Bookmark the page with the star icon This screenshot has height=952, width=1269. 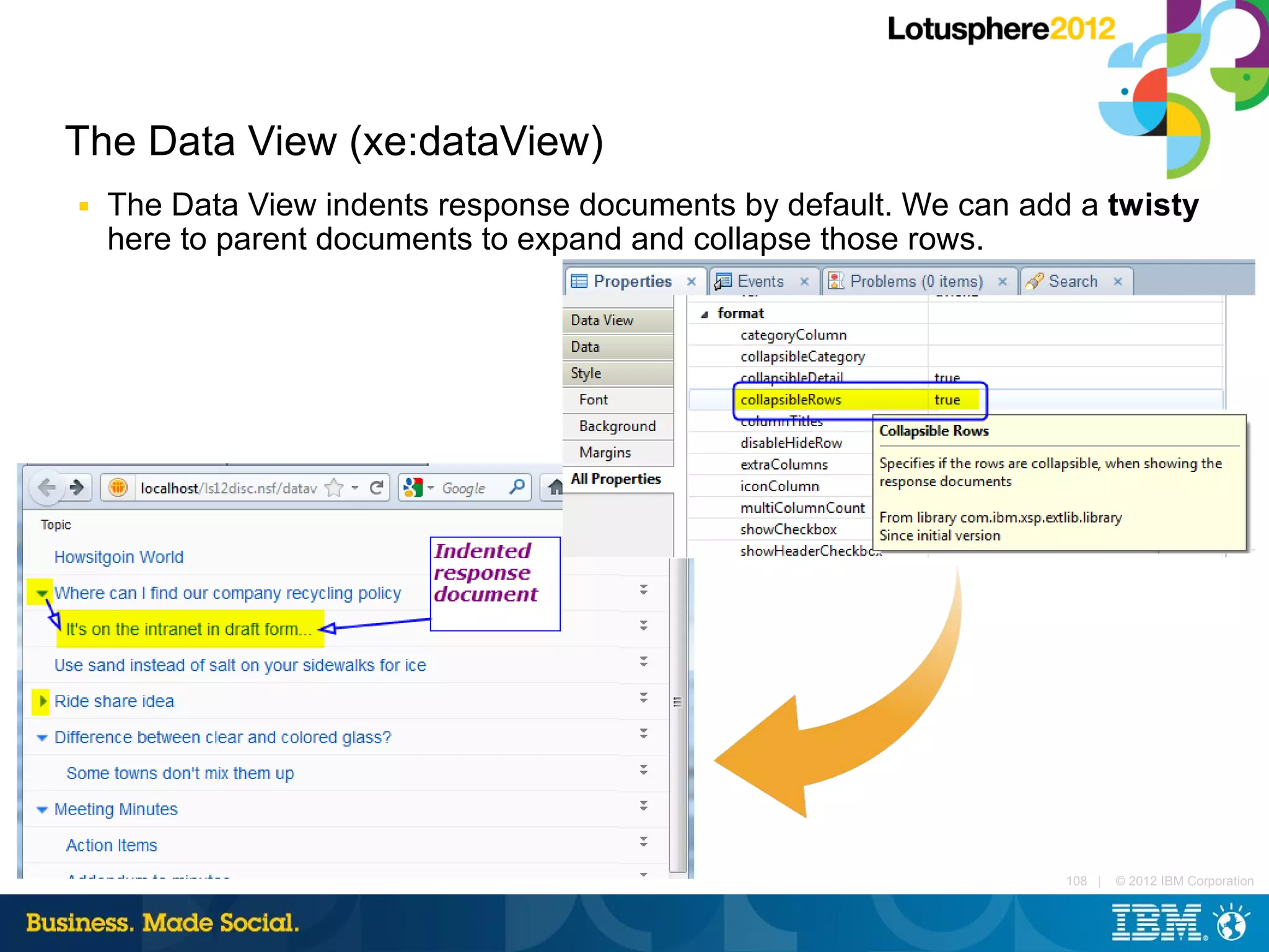pos(334,488)
